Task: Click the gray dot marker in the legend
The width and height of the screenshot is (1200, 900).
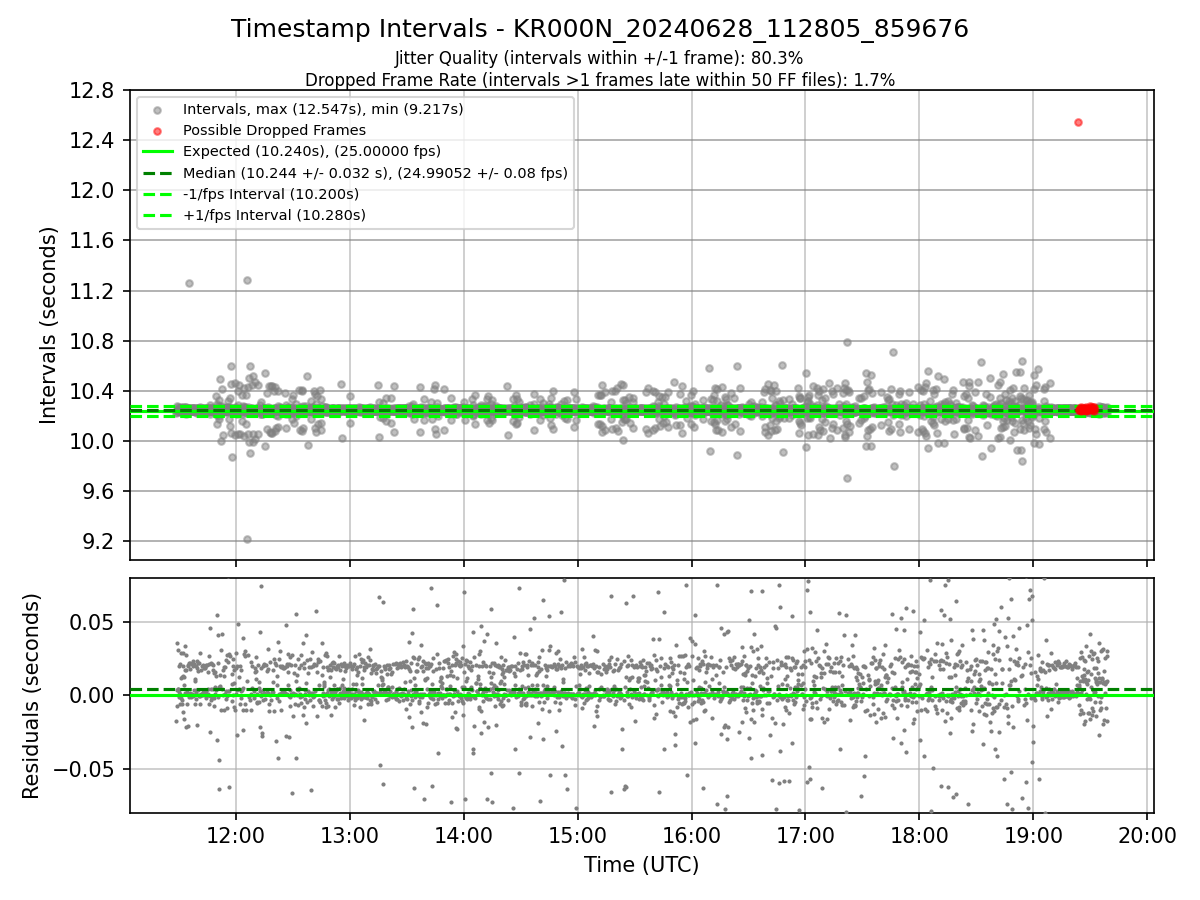Action: coord(157,109)
